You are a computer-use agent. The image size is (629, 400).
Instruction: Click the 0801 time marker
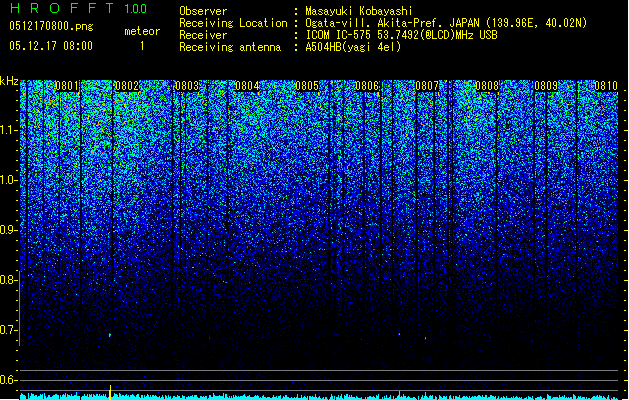point(67,86)
